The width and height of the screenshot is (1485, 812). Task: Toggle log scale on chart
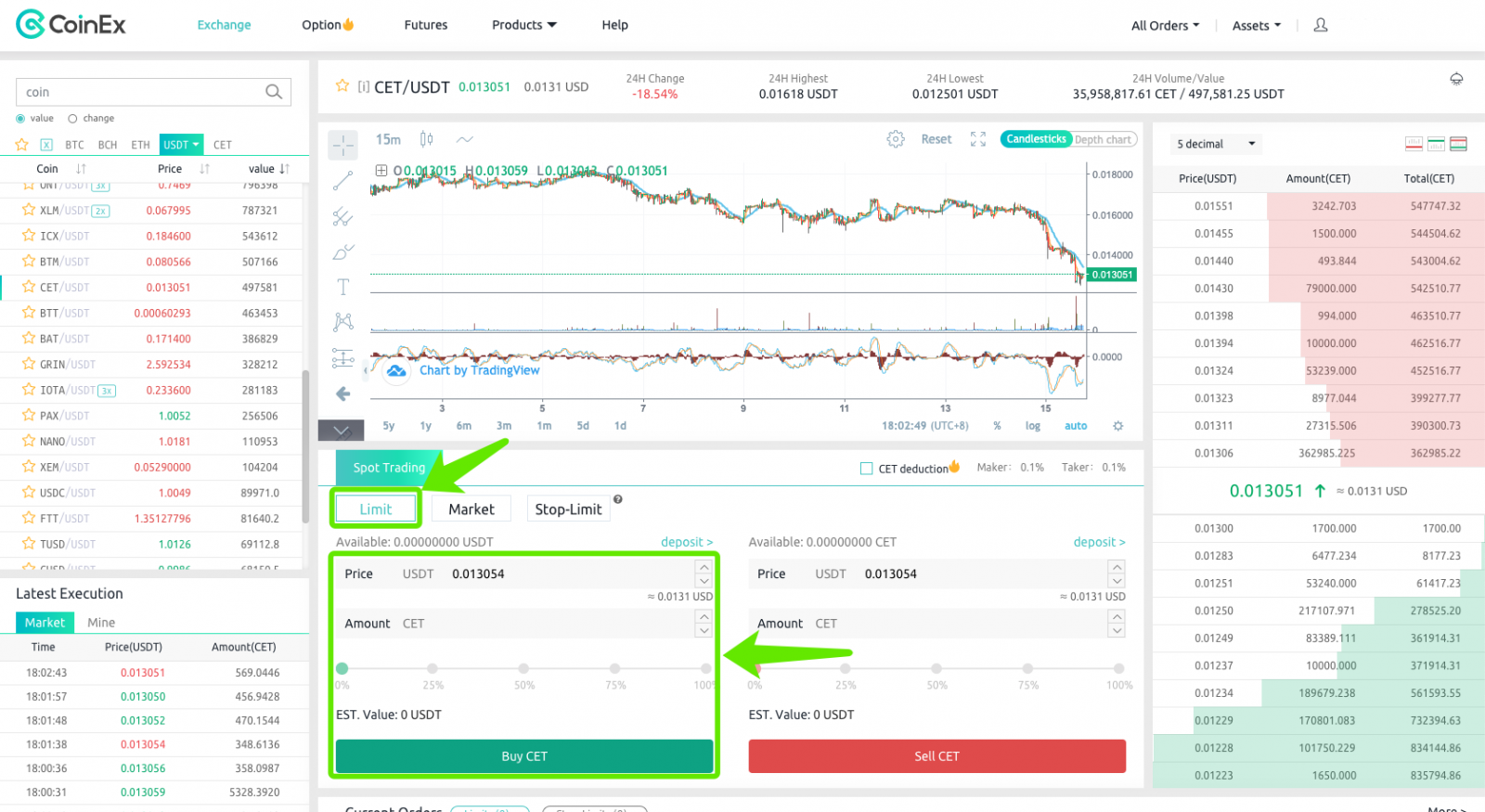tap(1033, 426)
